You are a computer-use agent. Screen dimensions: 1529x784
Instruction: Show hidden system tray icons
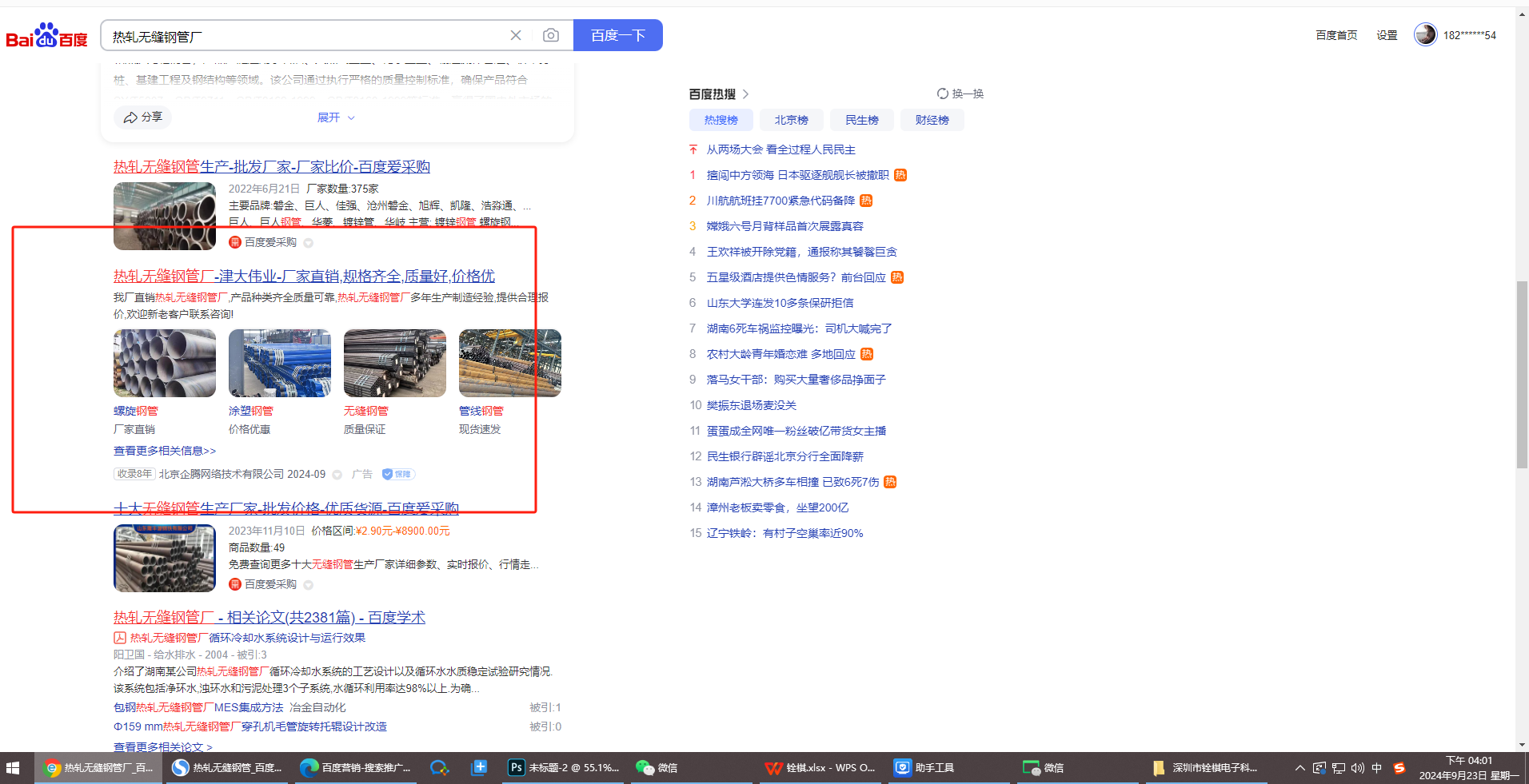pos(1299,768)
